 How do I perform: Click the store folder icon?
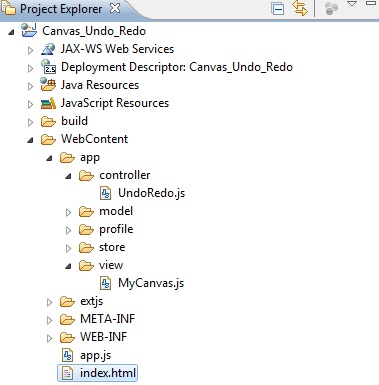point(86,247)
